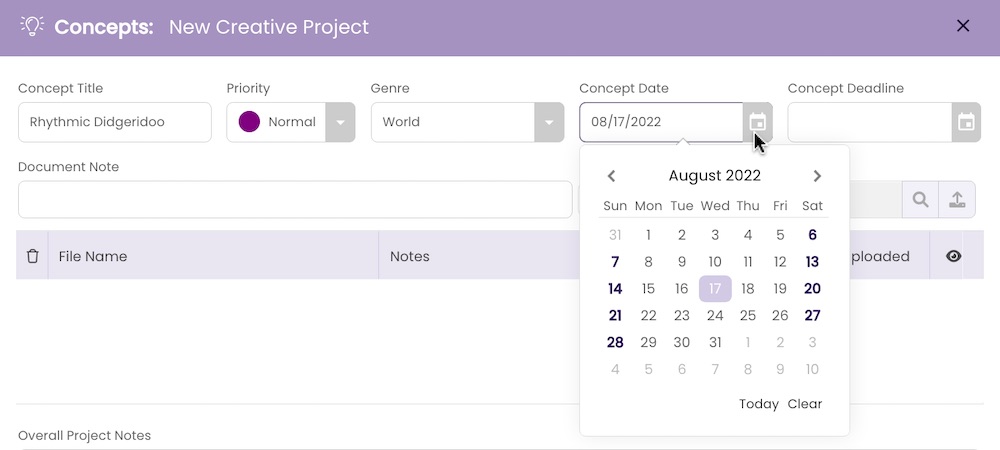Screen dimensions: 1000x450
Task: Select August 20 in the calendar
Action: pos(812,289)
